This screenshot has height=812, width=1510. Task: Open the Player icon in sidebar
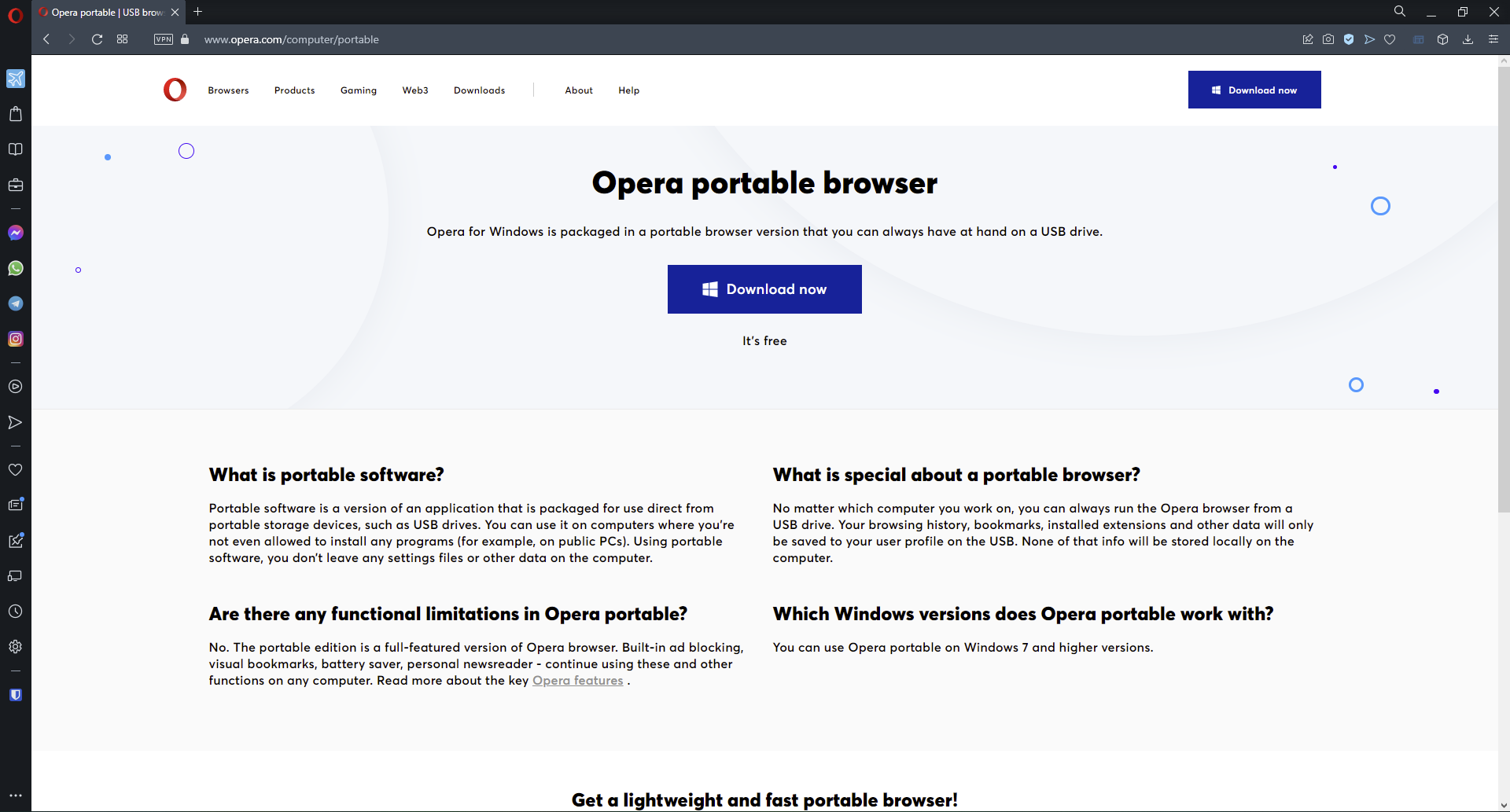coord(16,387)
